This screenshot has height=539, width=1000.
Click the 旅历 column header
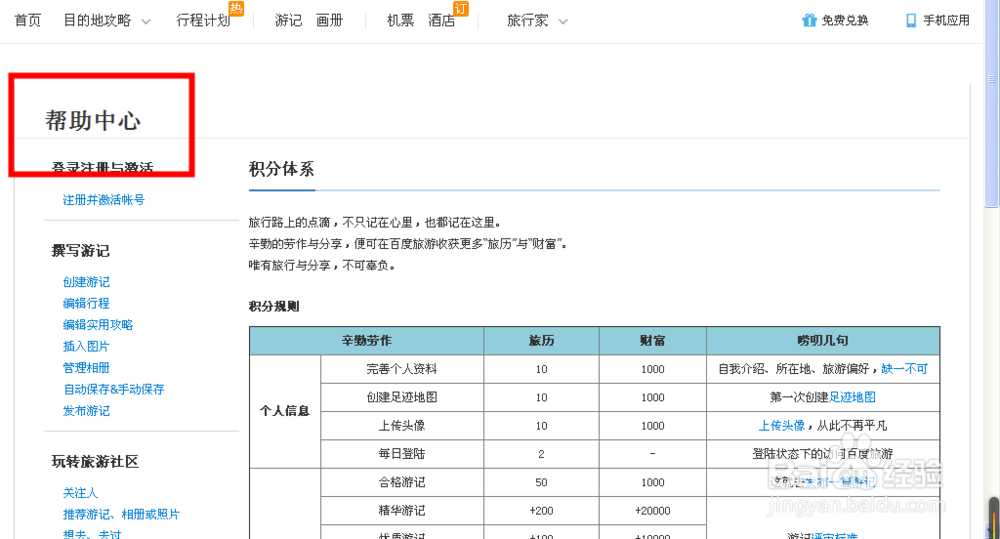point(541,341)
